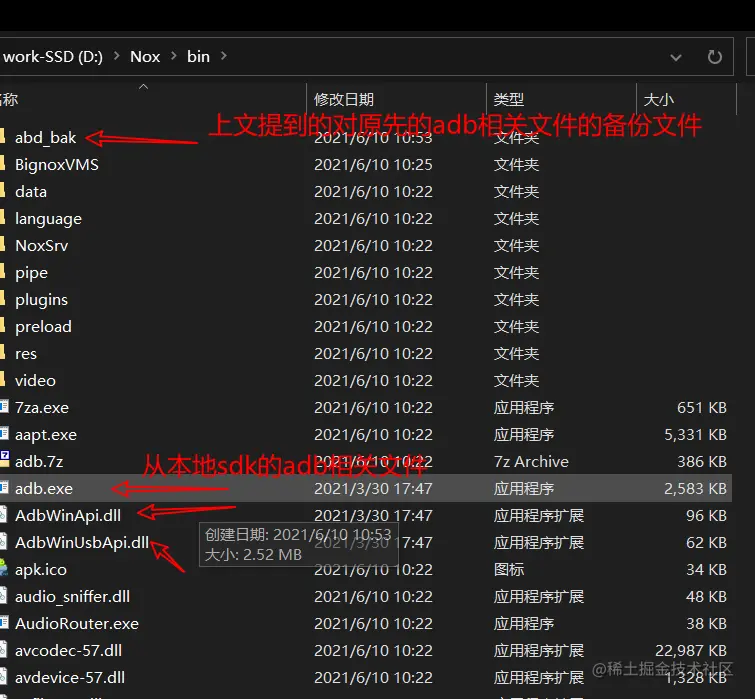
Task: Click the data folder icon
Action: [3, 191]
